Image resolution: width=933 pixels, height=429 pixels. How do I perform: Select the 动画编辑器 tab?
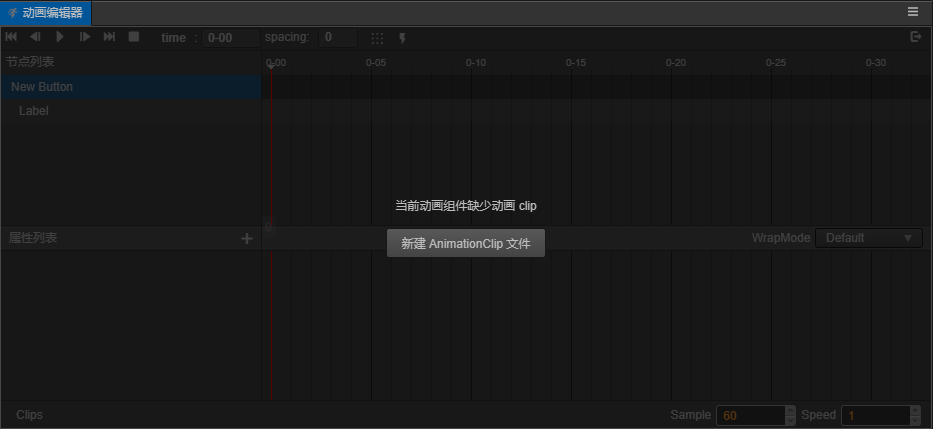click(46, 12)
